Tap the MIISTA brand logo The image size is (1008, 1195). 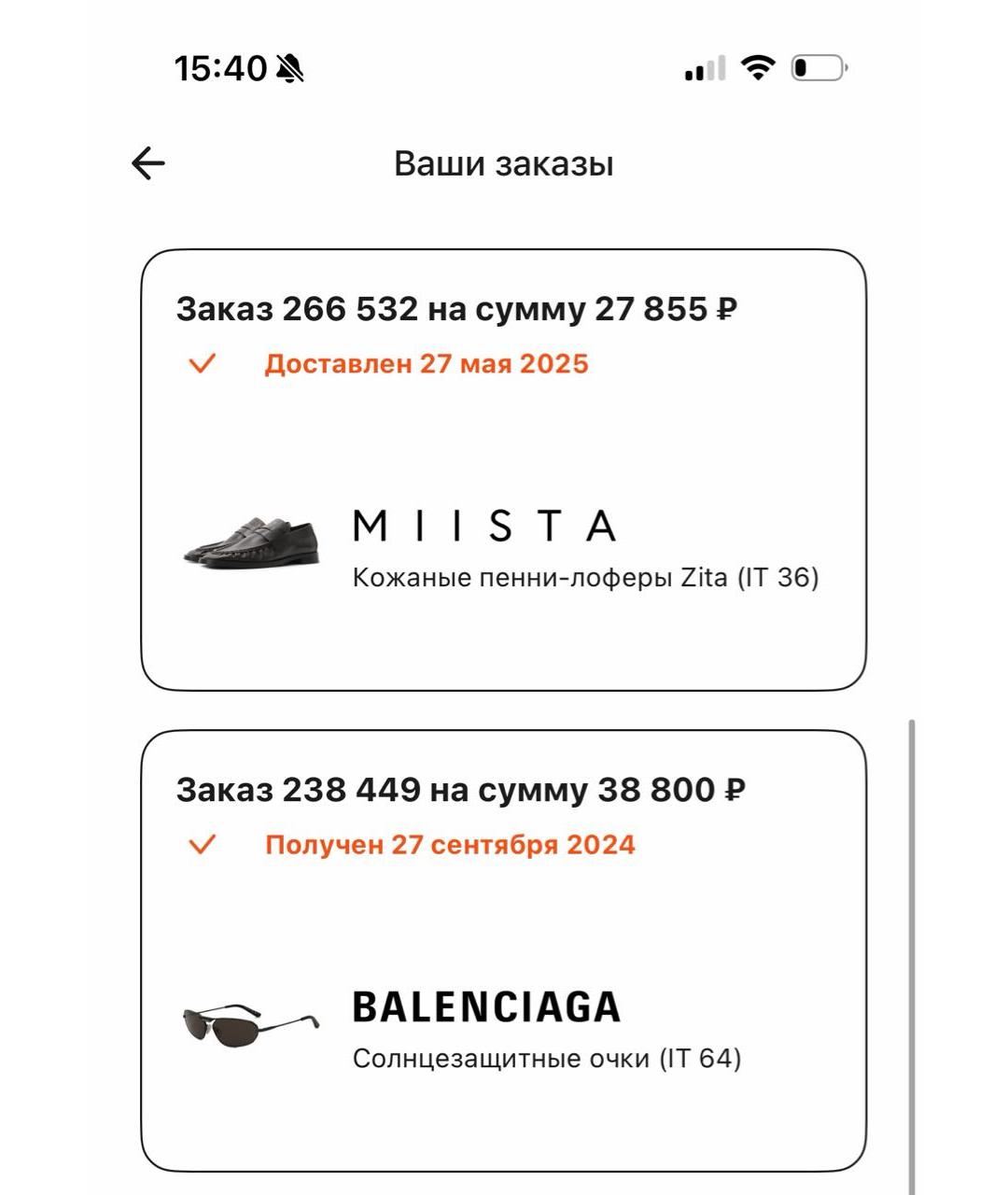click(484, 526)
